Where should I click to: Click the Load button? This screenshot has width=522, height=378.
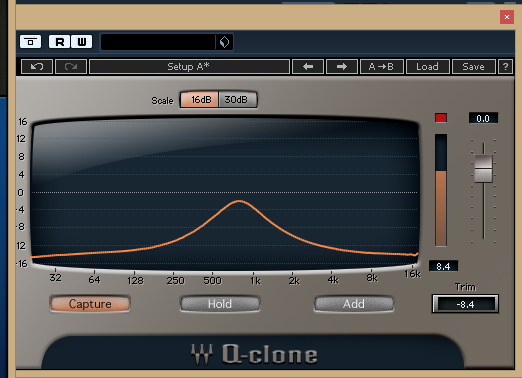pos(428,67)
